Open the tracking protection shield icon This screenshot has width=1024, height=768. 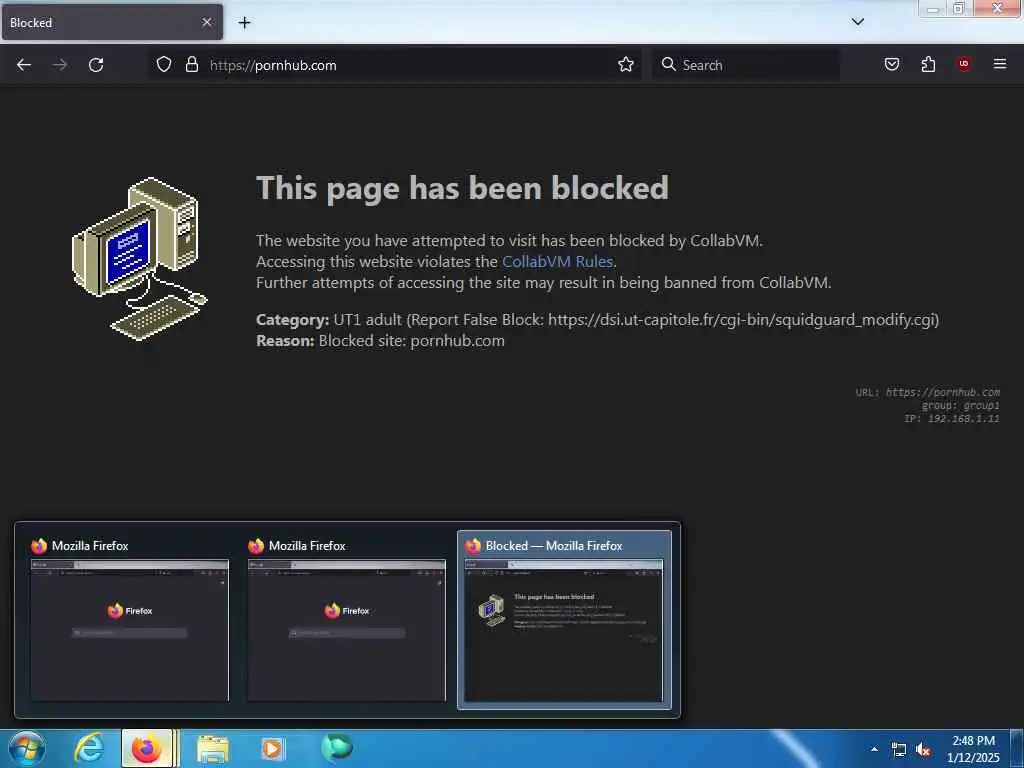(164, 64)
